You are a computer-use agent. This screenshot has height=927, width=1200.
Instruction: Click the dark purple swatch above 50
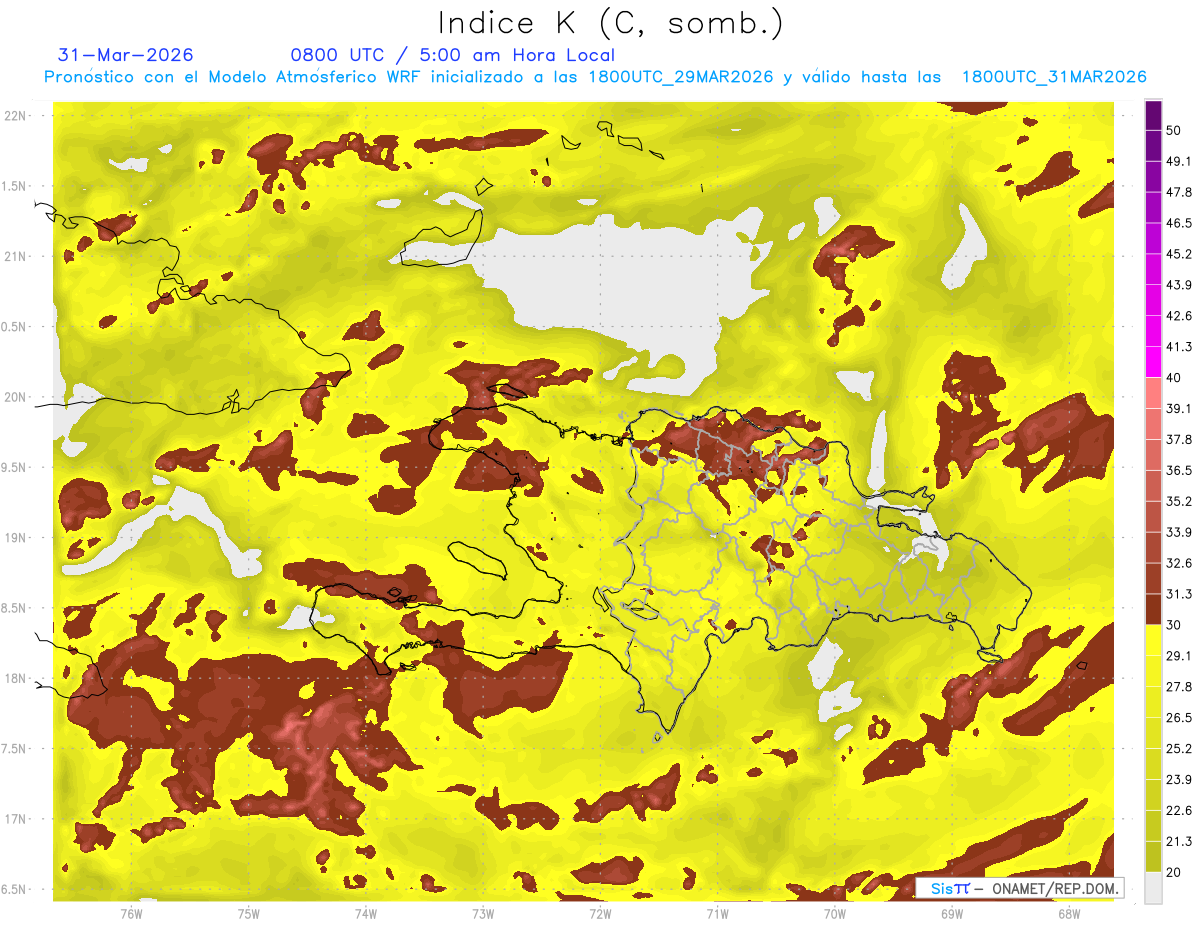click(x=1153, y=116)
